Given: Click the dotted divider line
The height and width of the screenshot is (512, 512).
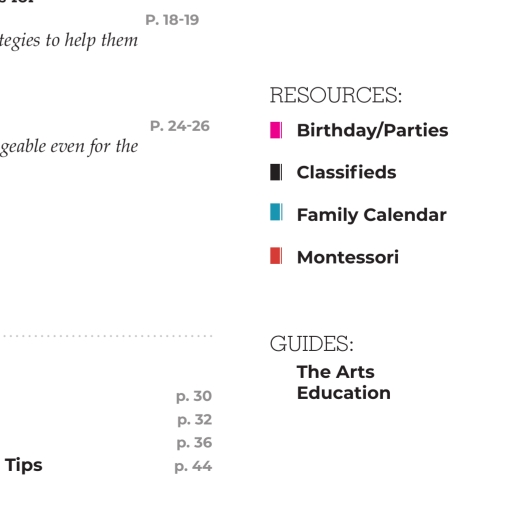Looking at the screenshot, I should [x=108, y=336].
